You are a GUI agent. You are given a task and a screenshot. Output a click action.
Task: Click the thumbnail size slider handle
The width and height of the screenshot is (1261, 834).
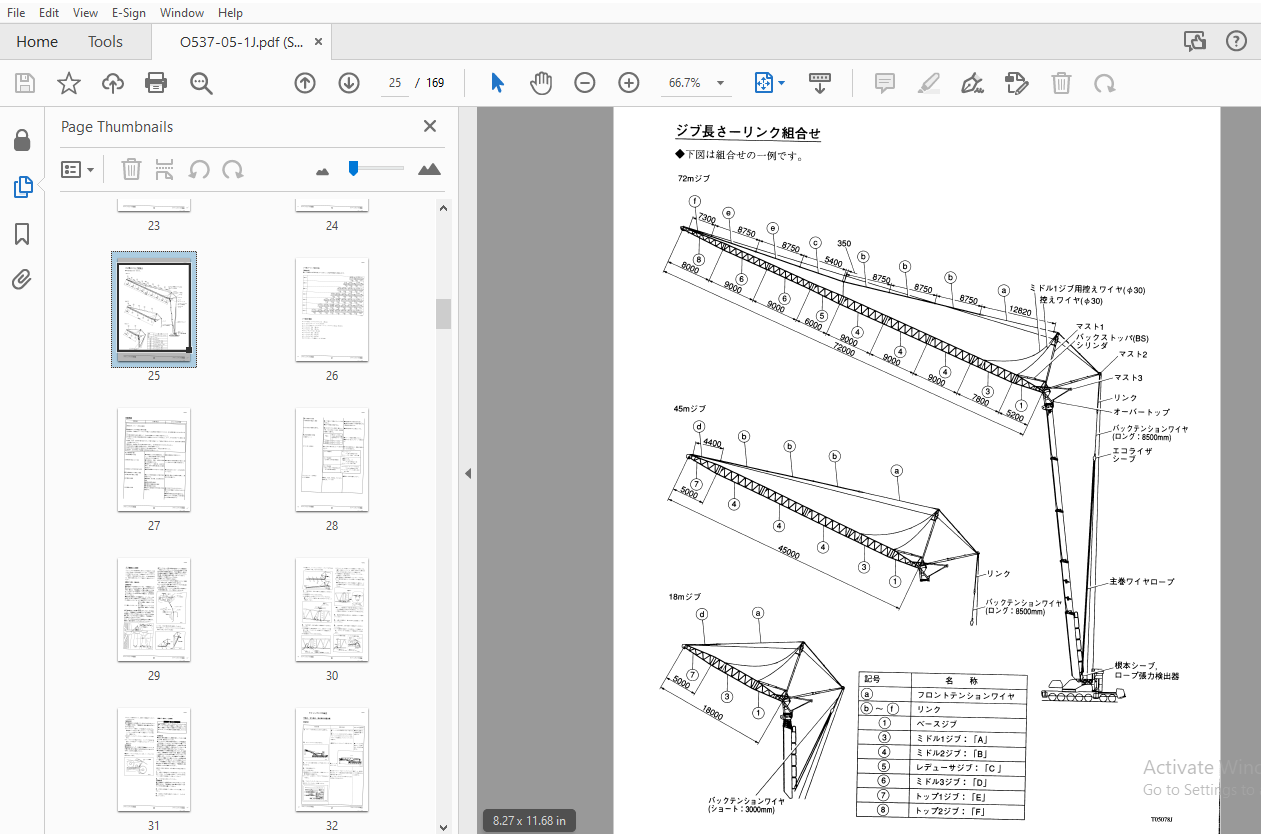coord(353,168)
